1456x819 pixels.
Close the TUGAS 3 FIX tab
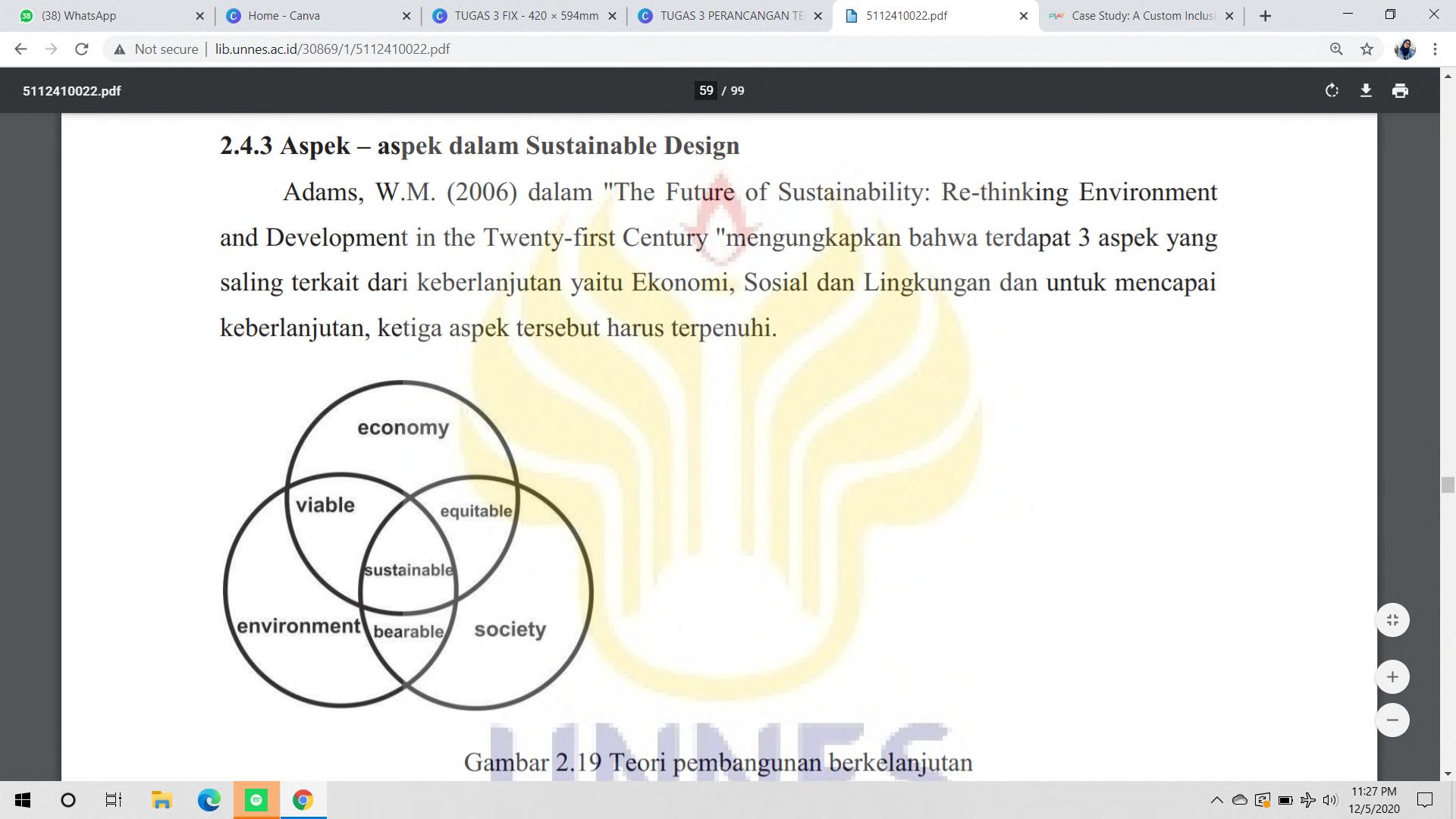coord(613,16)
